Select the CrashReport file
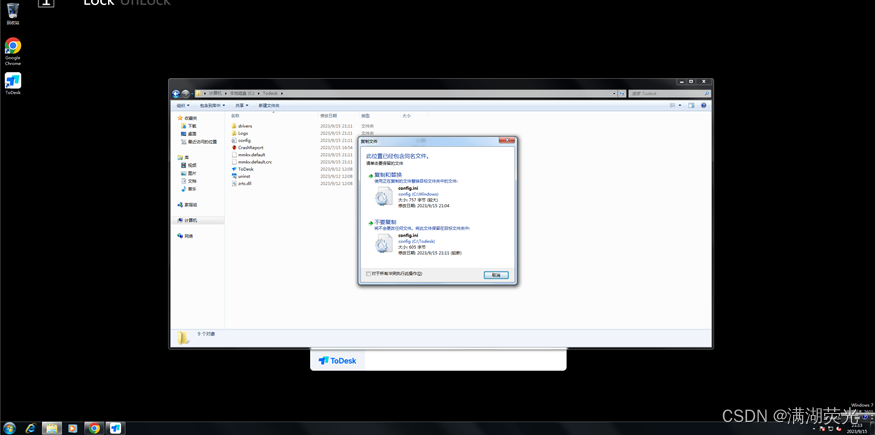This screenshot has width=875, height=435. [247, 148]
